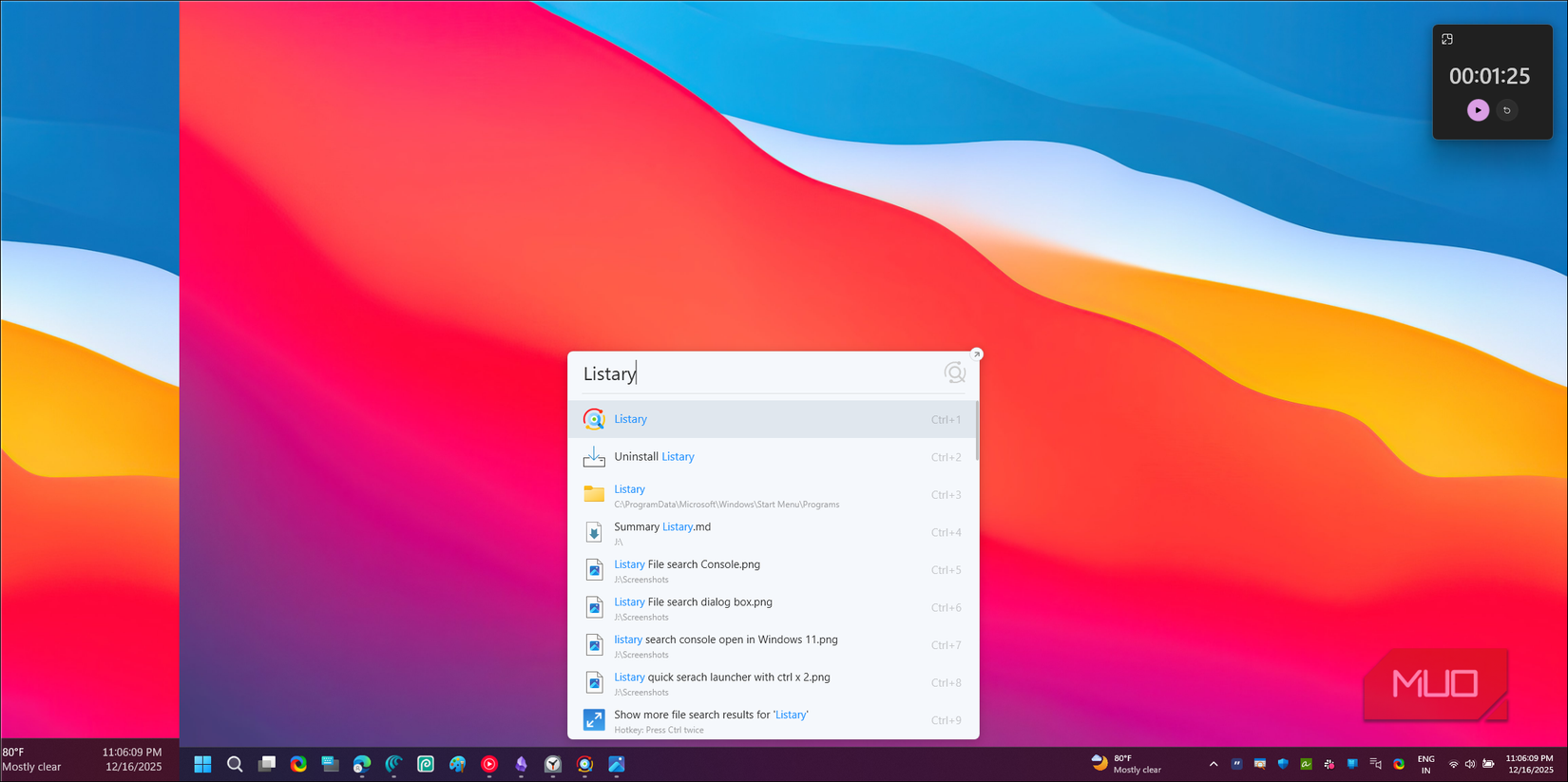Screen dimensions: 1568x782
Task: Click the arrow icon at search box corner
Action: click(976, 354)
